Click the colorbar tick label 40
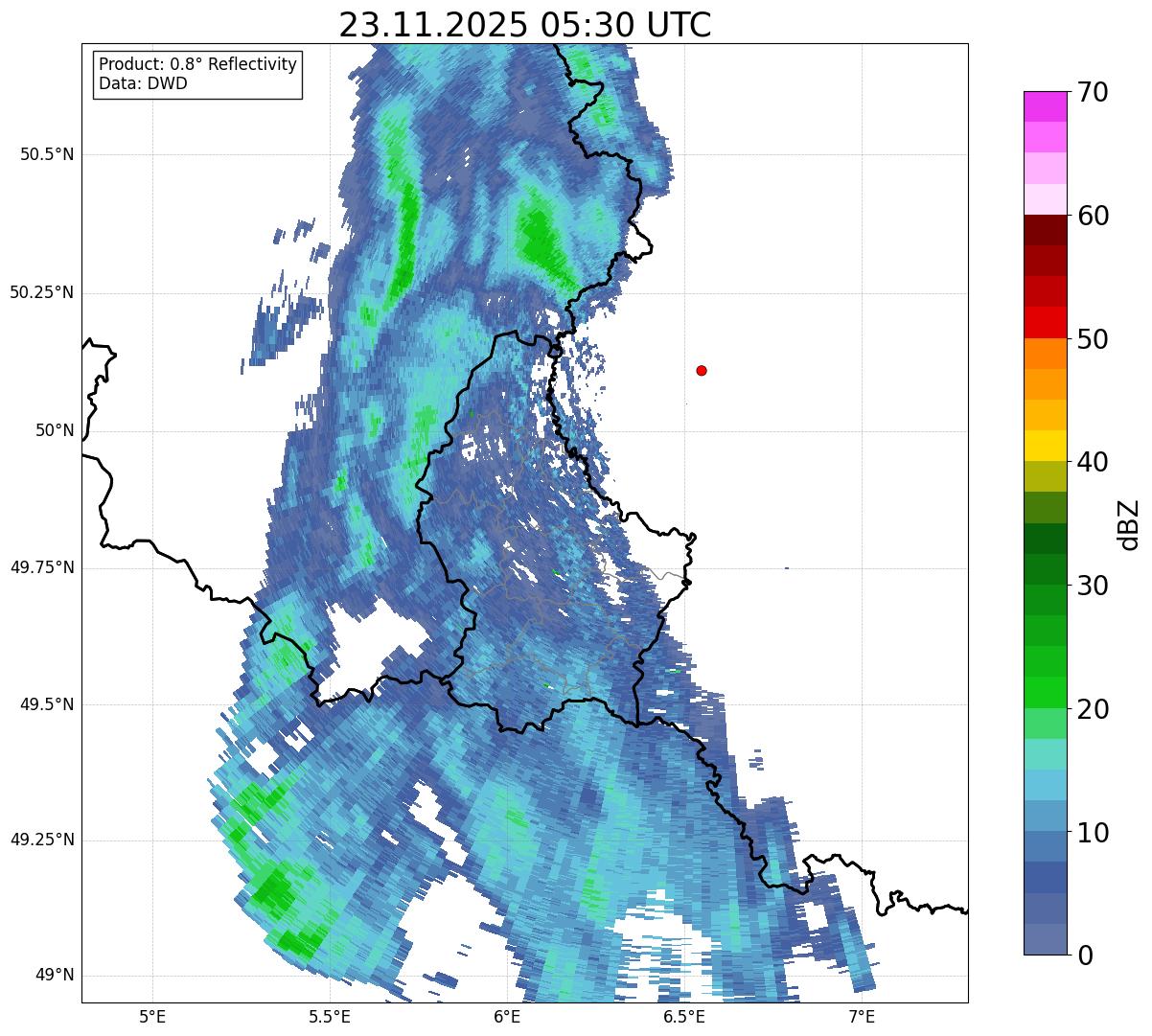The height and width of the screenshot is (1036, 1152). pos(1093,462)
